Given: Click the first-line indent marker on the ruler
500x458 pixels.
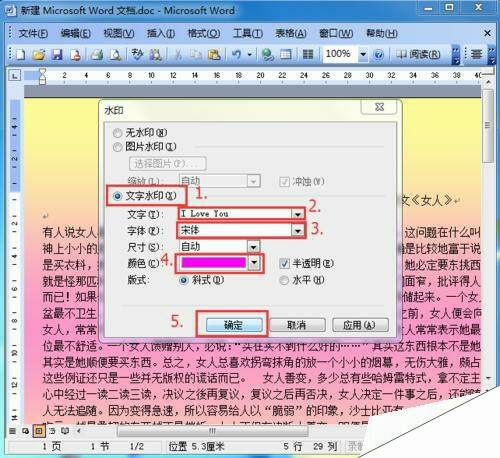Looking at the screenshot, I should 42,71.
